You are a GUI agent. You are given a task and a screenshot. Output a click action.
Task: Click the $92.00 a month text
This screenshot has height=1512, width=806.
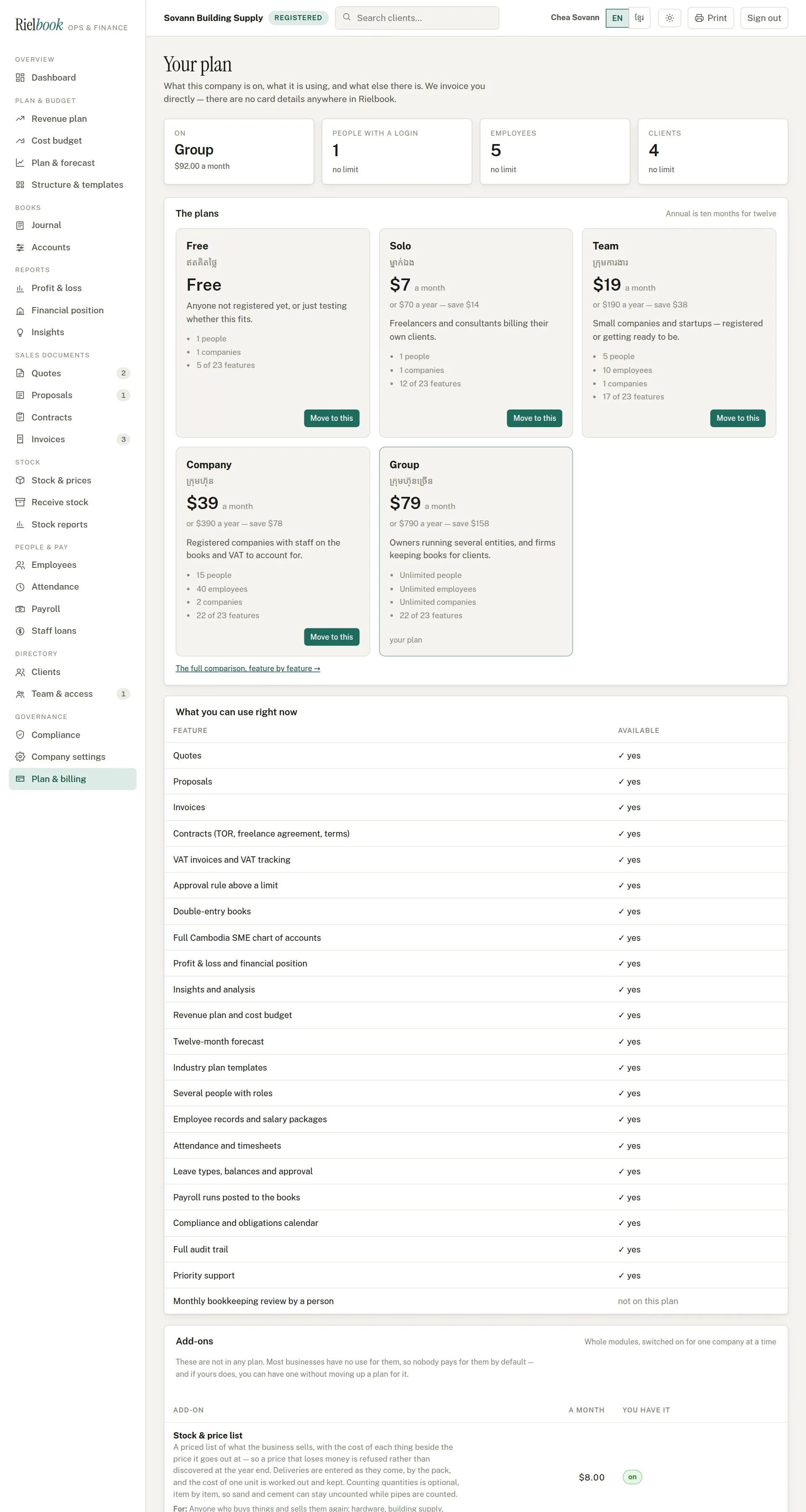pos(202,166)
